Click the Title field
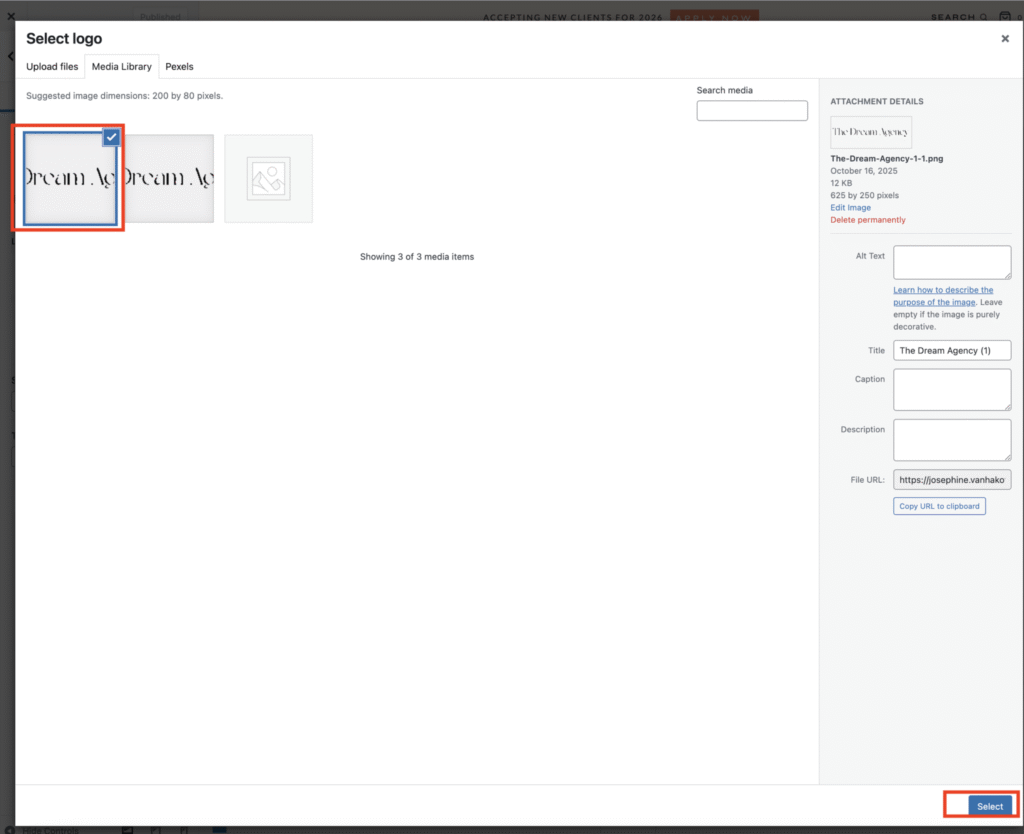 951,351
